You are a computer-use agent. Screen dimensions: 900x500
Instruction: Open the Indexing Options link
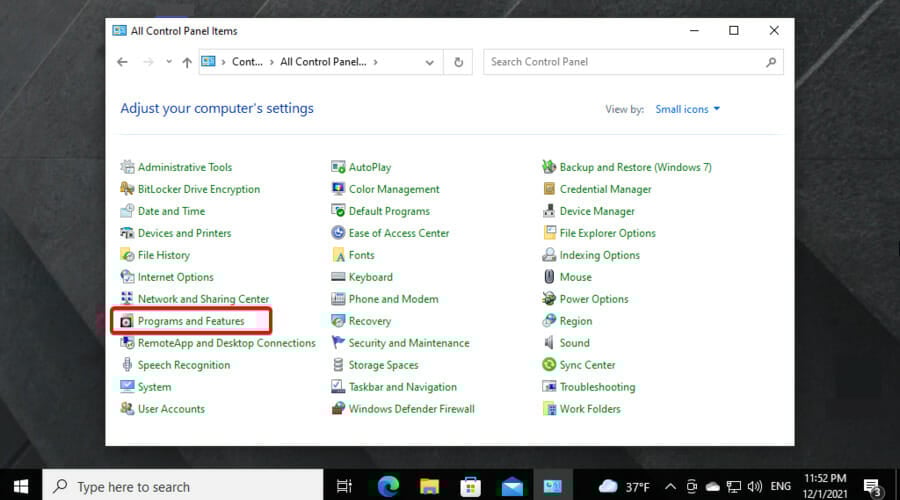(x=599, y=255)
